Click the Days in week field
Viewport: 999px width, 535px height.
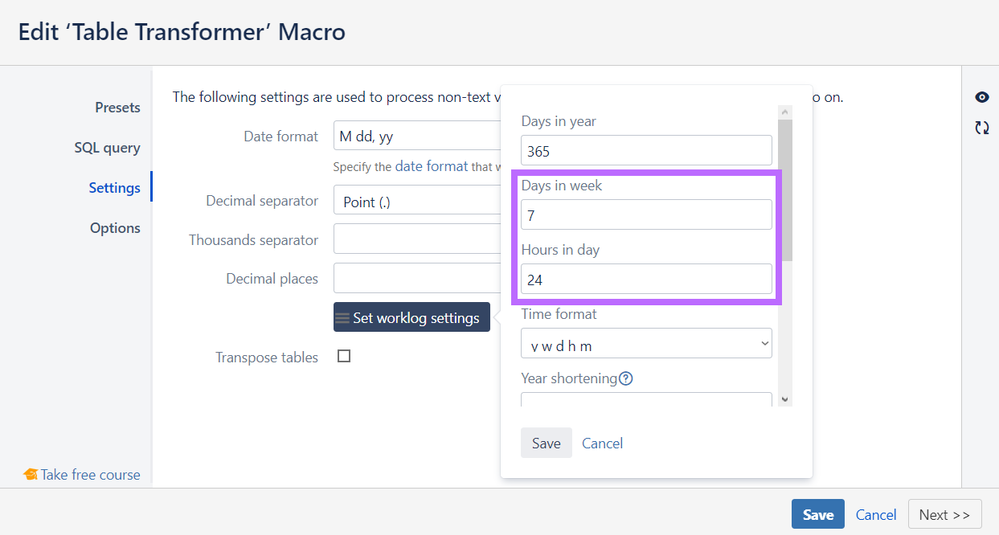coord(646,215)
